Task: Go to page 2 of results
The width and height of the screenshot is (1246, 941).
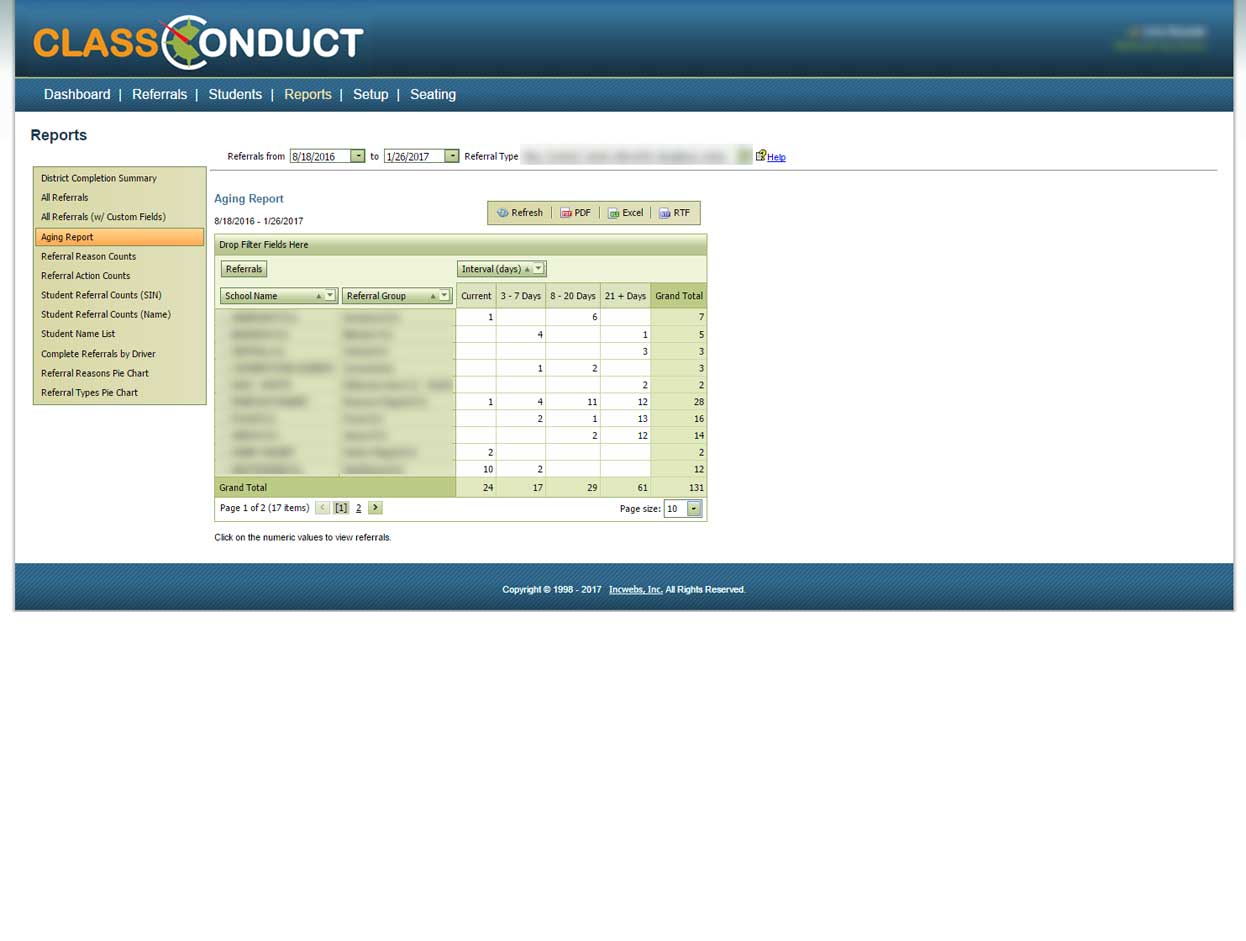Action: [358, 508]
